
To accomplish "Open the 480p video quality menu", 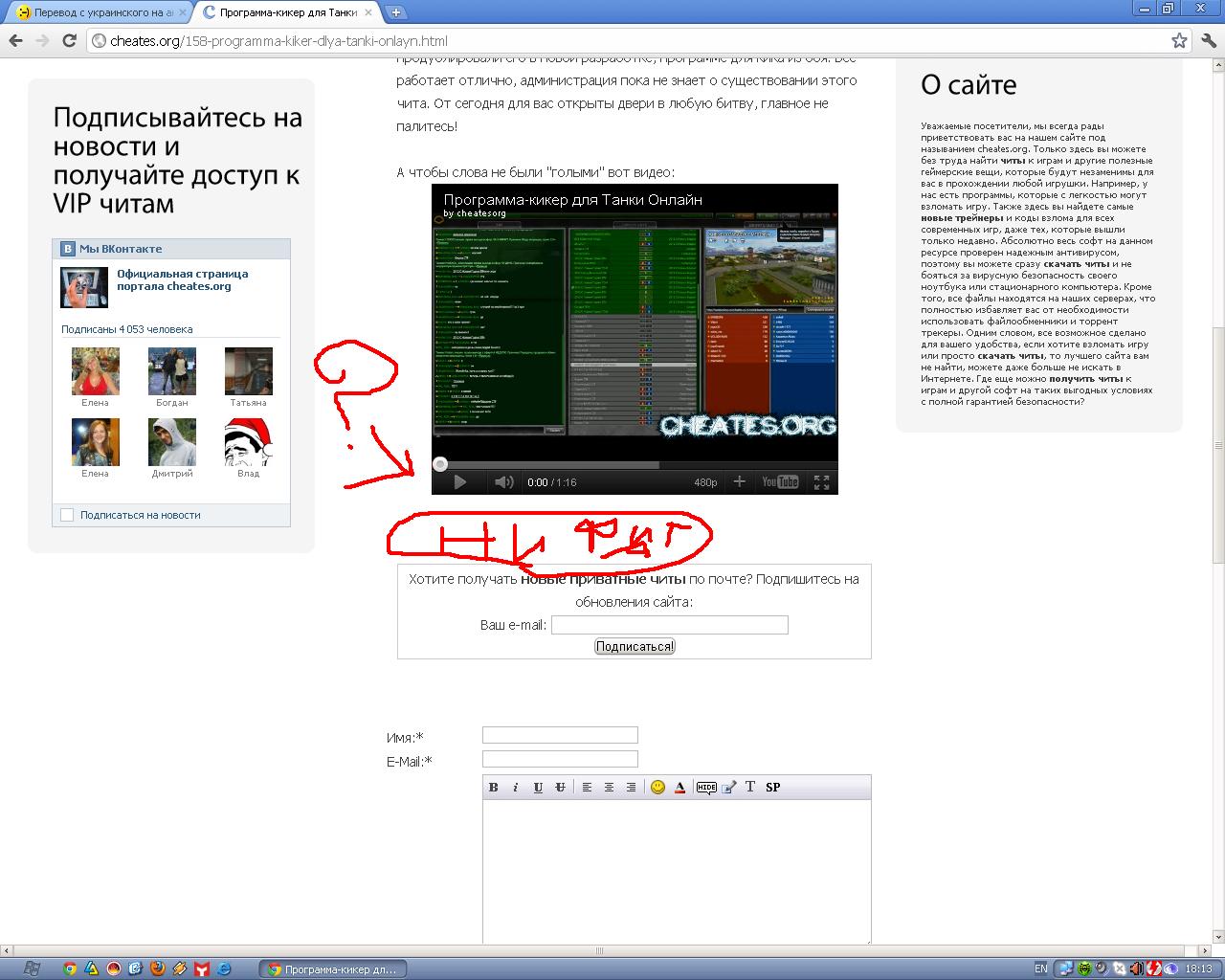I will [705, 482].
